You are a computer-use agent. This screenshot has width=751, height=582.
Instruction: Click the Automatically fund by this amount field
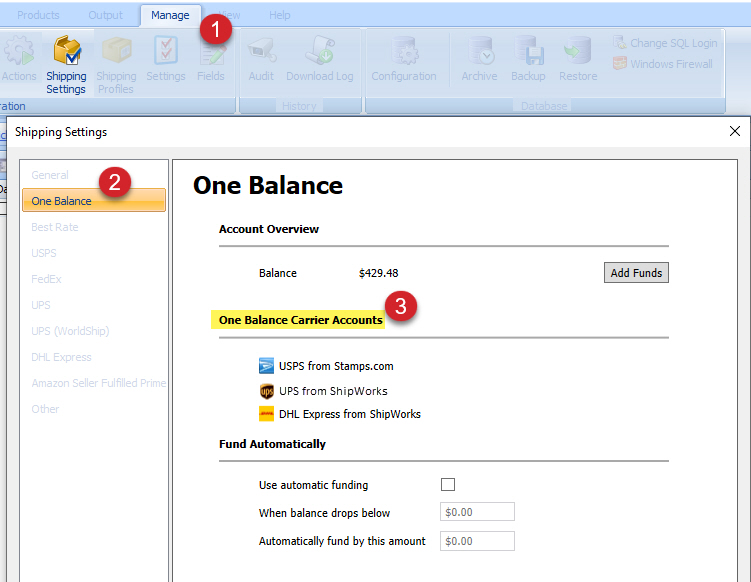477,541
